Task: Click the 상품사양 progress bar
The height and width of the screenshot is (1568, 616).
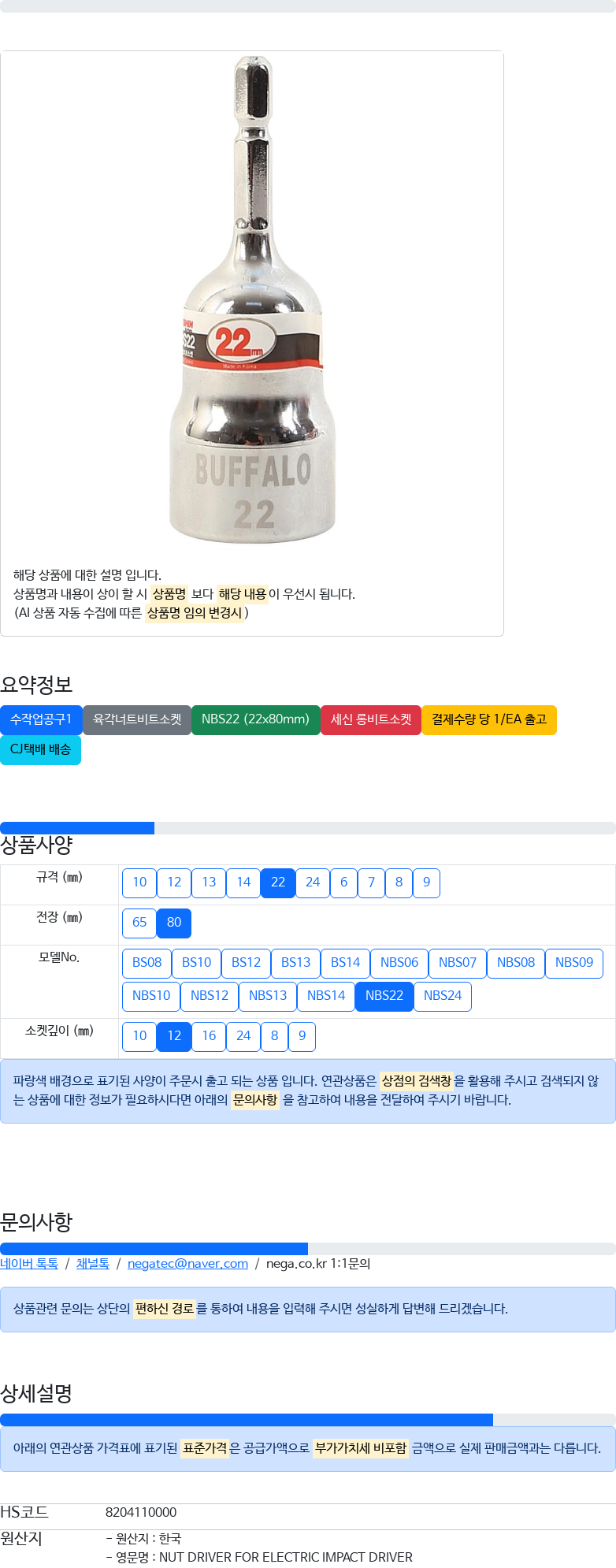Action: click(308, 828)
